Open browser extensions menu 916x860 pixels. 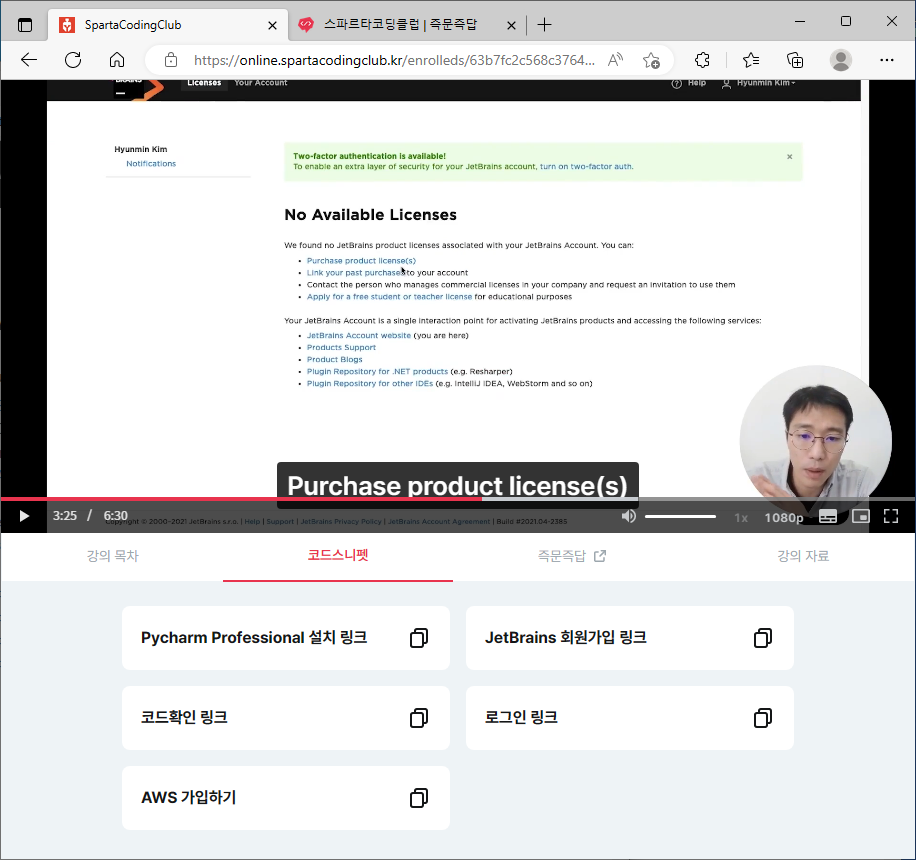[x=702, y=60]
